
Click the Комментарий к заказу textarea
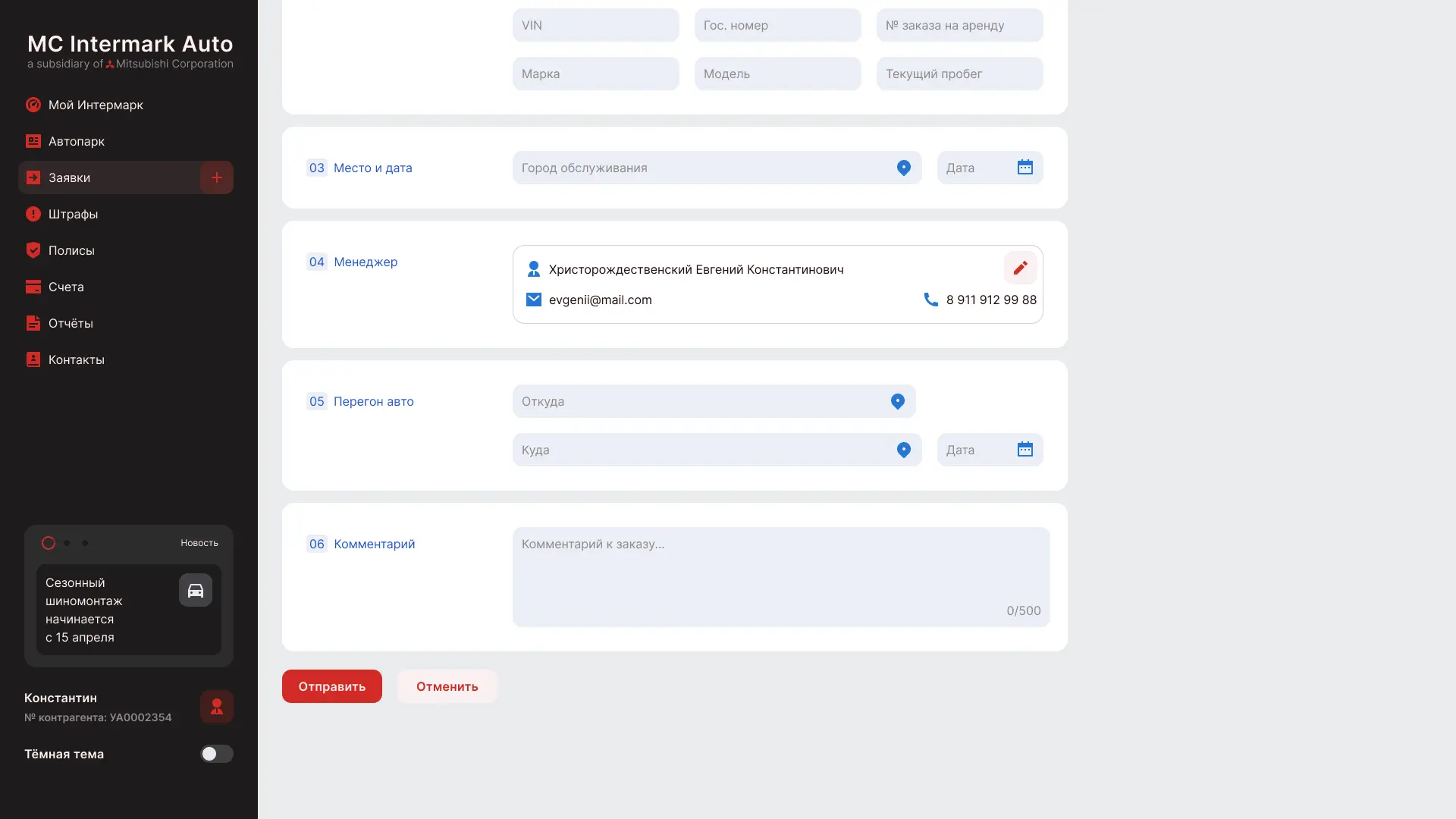tap(781, 577)
